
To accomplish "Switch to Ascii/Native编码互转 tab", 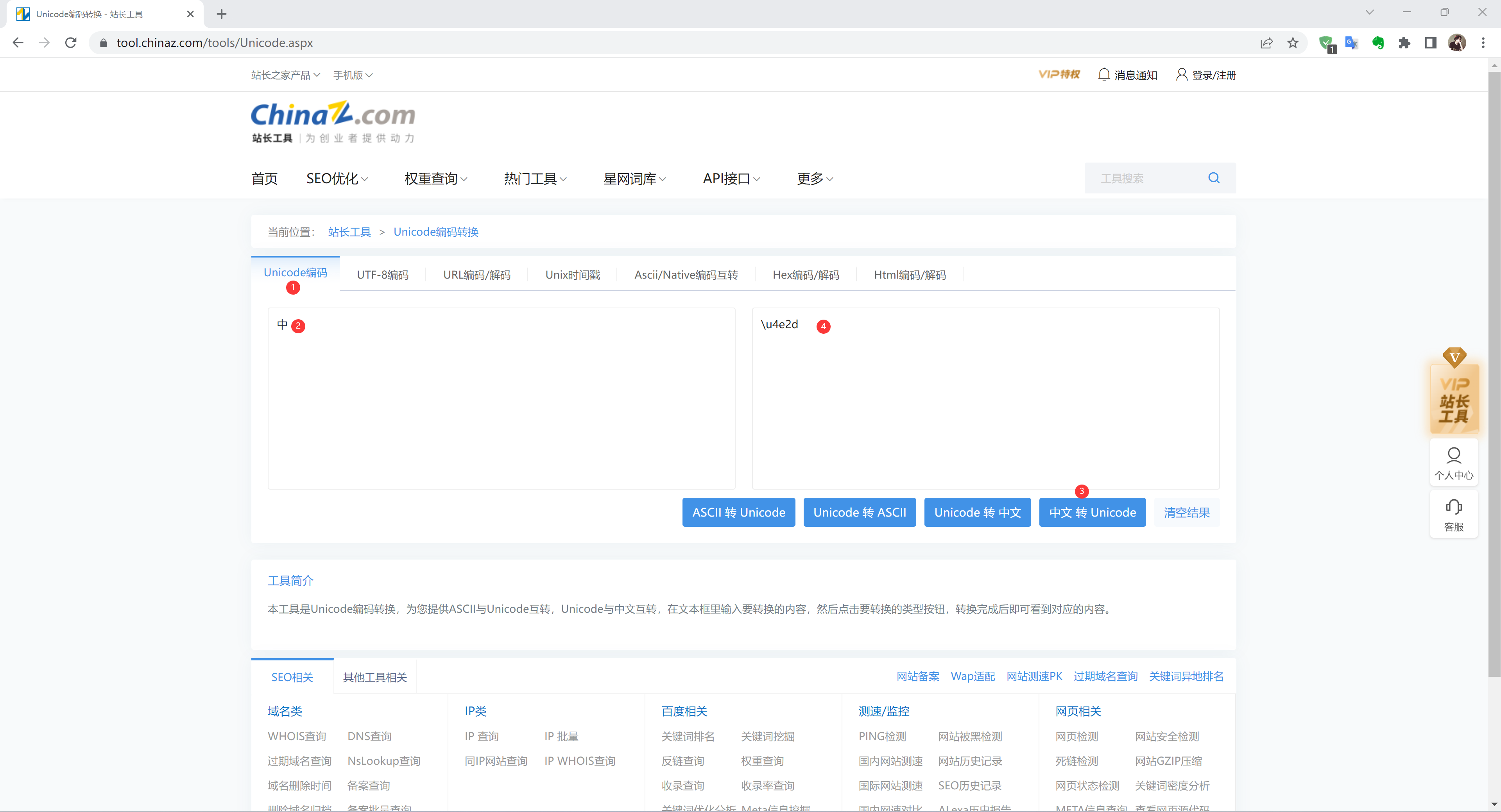I will (x=686, y=274).
